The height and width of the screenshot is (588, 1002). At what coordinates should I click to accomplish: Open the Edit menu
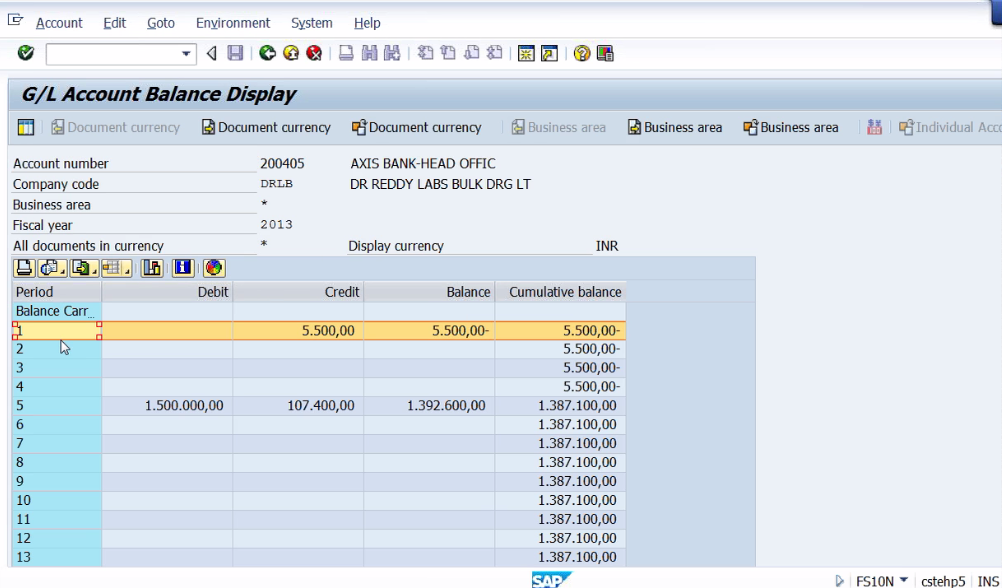(x=114, y=23)
